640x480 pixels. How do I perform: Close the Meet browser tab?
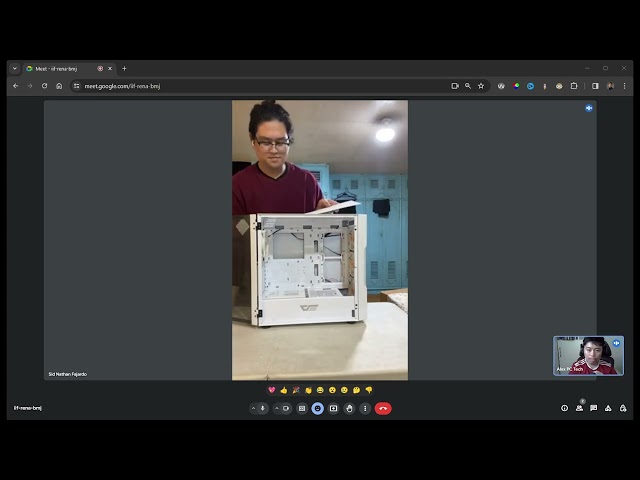(x=110, y=69)
